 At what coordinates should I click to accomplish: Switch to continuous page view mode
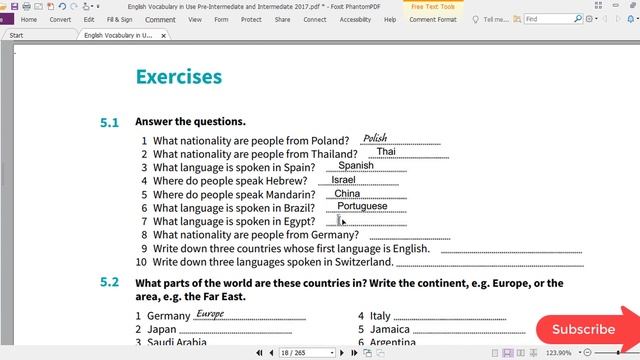(x=507, y=353)
